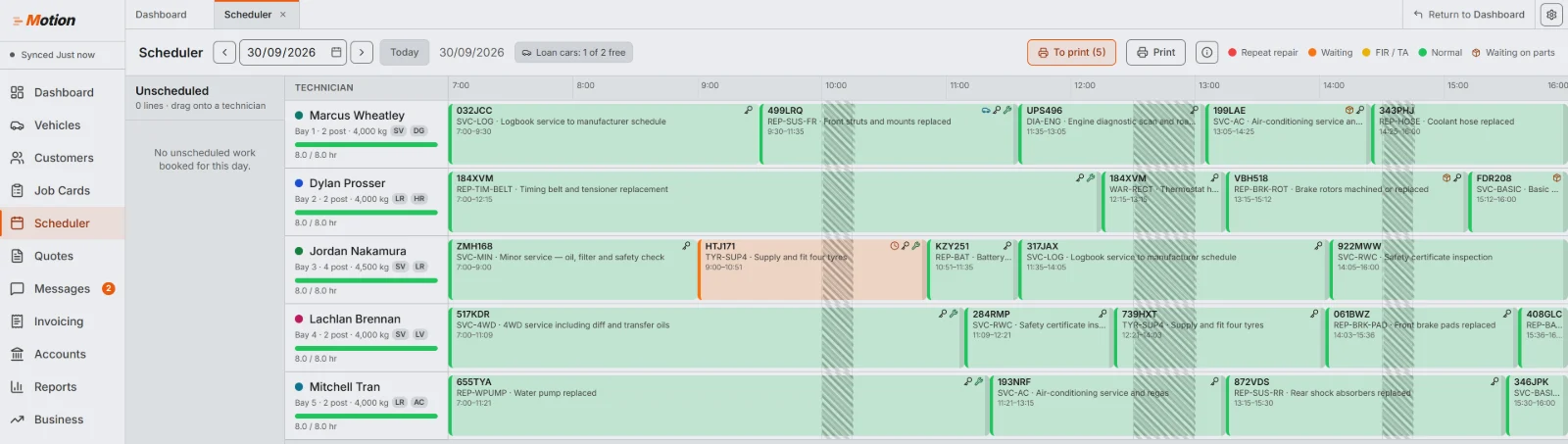Select technician Marcus Wheatley
Image resolution: width=1568 pixels, height=444 pixels.
[357, 116]
